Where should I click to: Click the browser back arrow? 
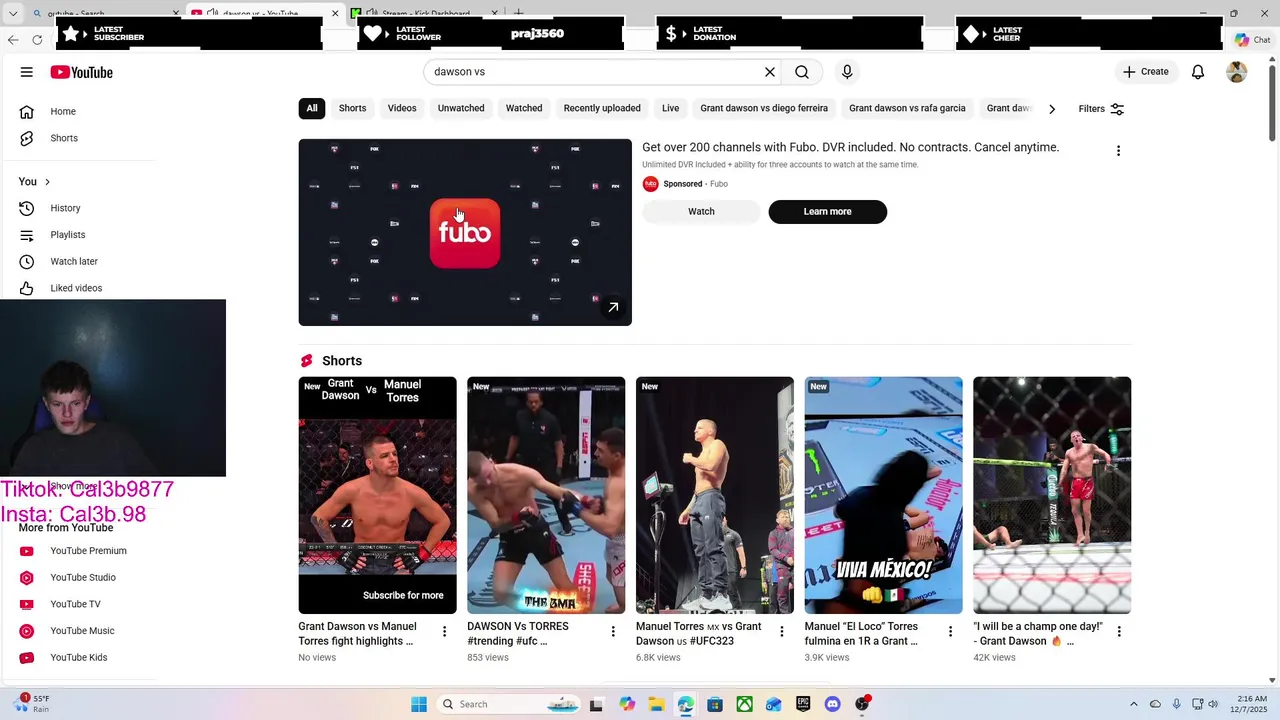(13, 40)
